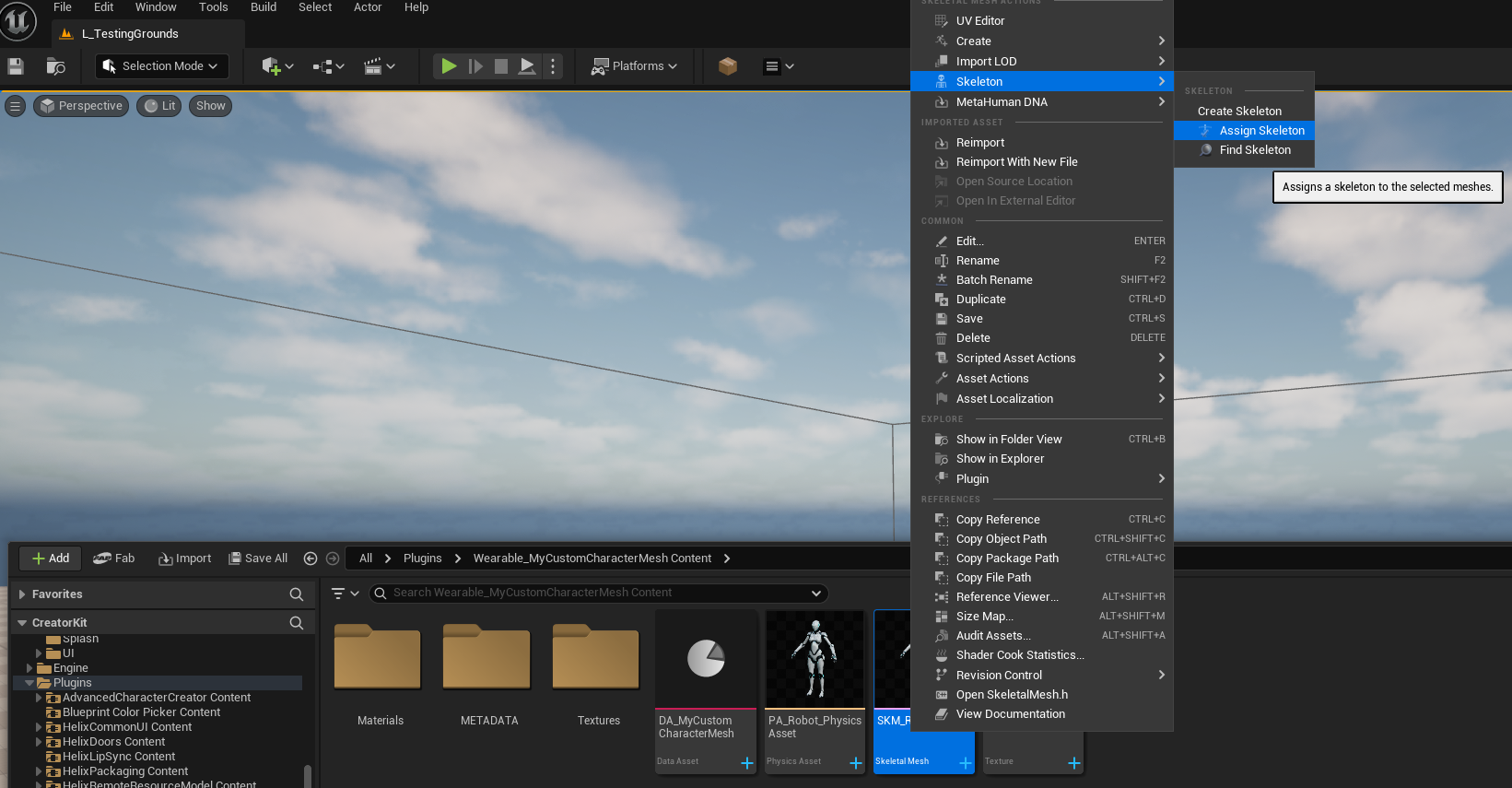
Task: Toggle the Lit view mode button
Action: [159, 106]
